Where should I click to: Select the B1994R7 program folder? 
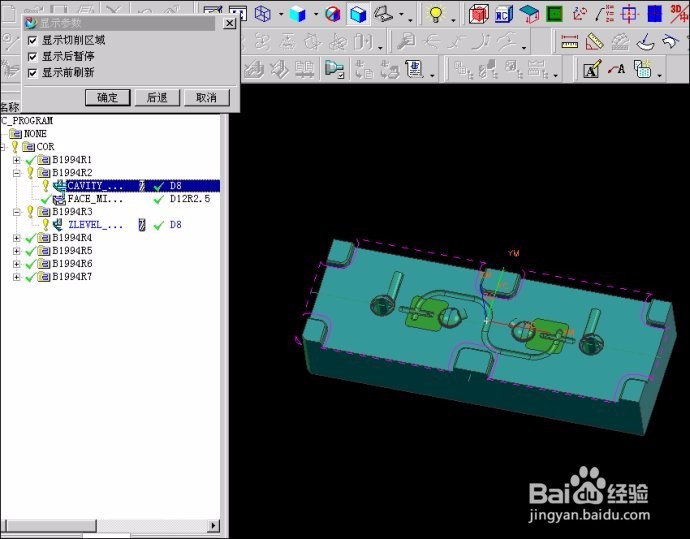[65, 277]
